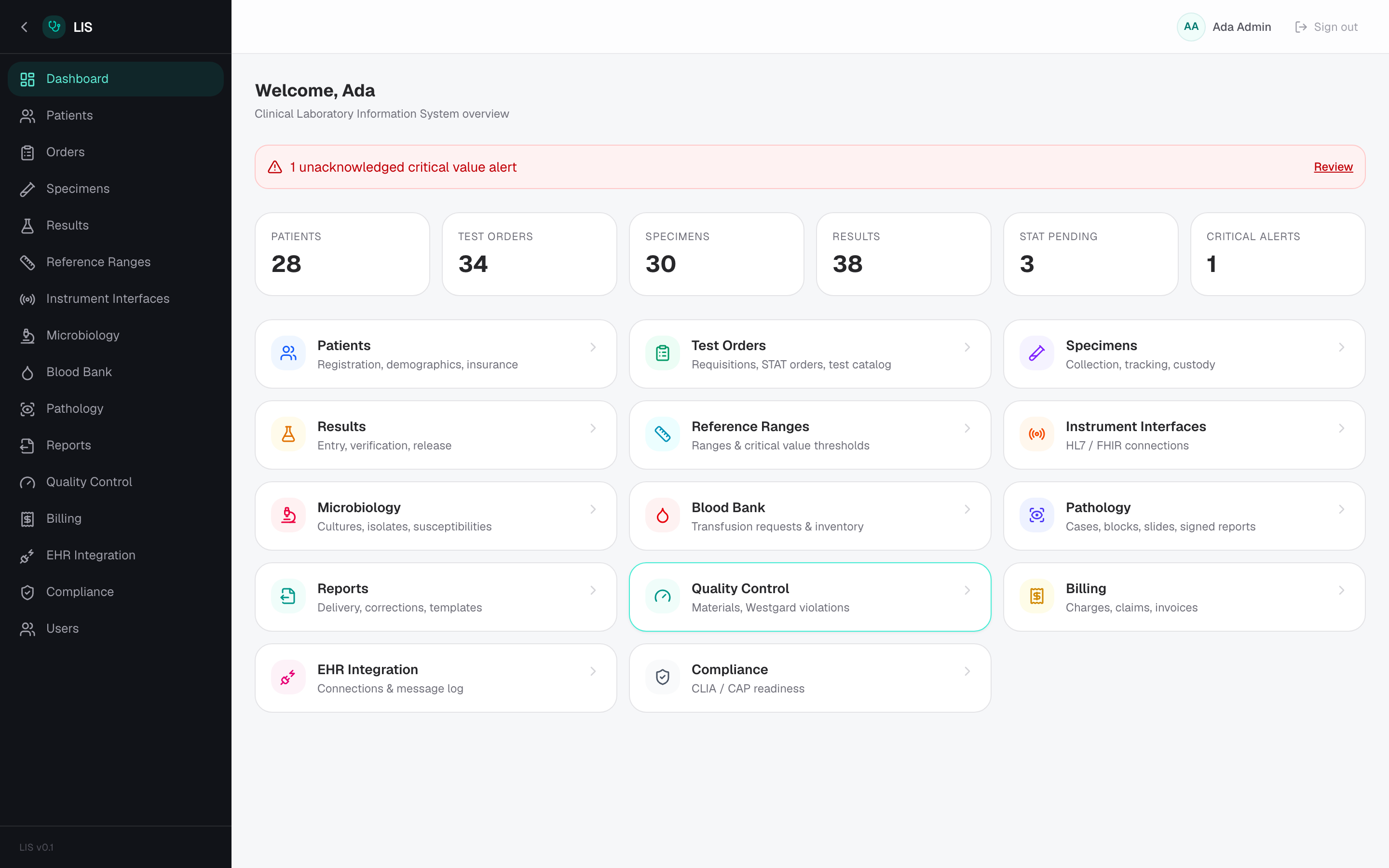1389x868 pixels.
Task: Open Users in the sidebar menu
Action: click(x=115, y=629)
